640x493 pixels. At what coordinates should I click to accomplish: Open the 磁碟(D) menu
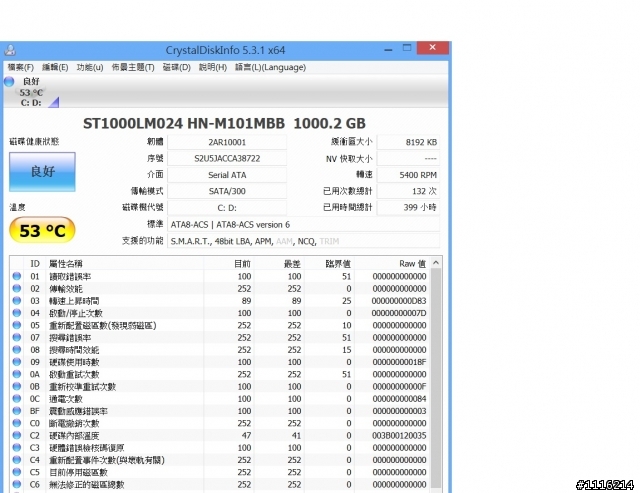[x=177, y=67]
